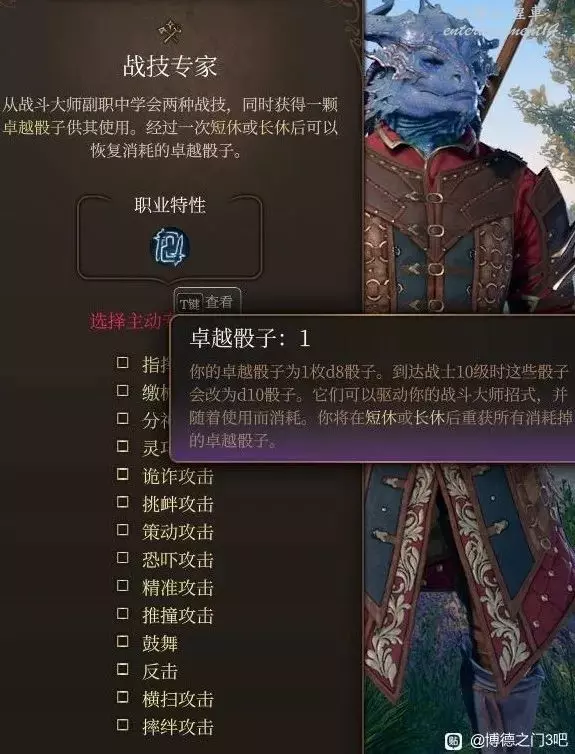The image size is (575, 754).
Task: Click the 卓越骰子: 1 tooltip title
Action: [250, 338]
